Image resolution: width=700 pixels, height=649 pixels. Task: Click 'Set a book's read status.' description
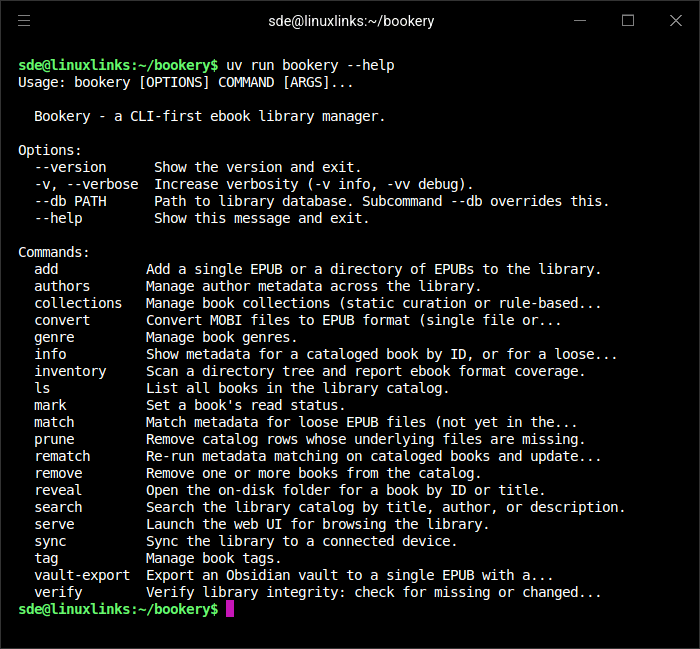click(246, 405)
